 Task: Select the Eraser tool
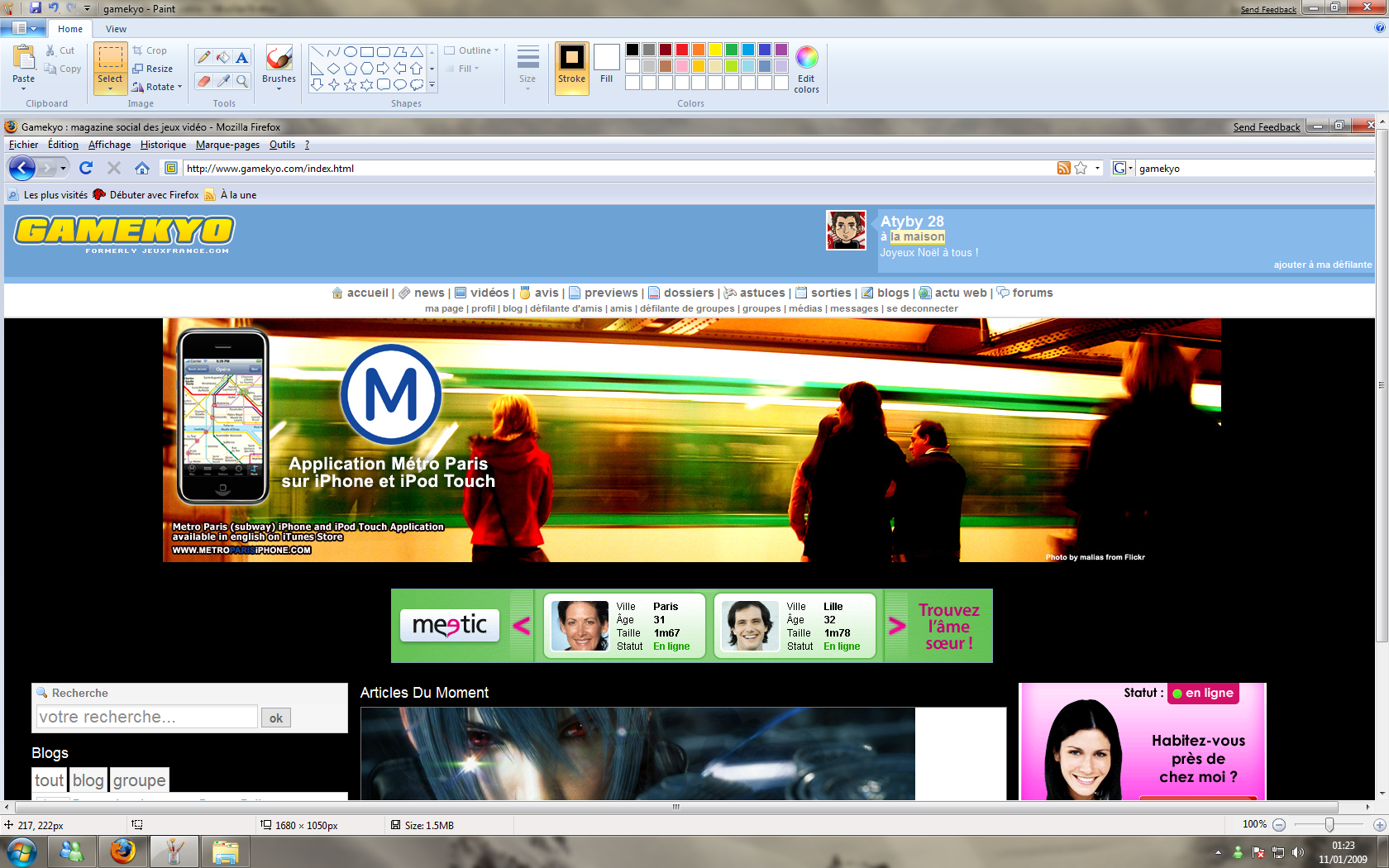(203, 80)
